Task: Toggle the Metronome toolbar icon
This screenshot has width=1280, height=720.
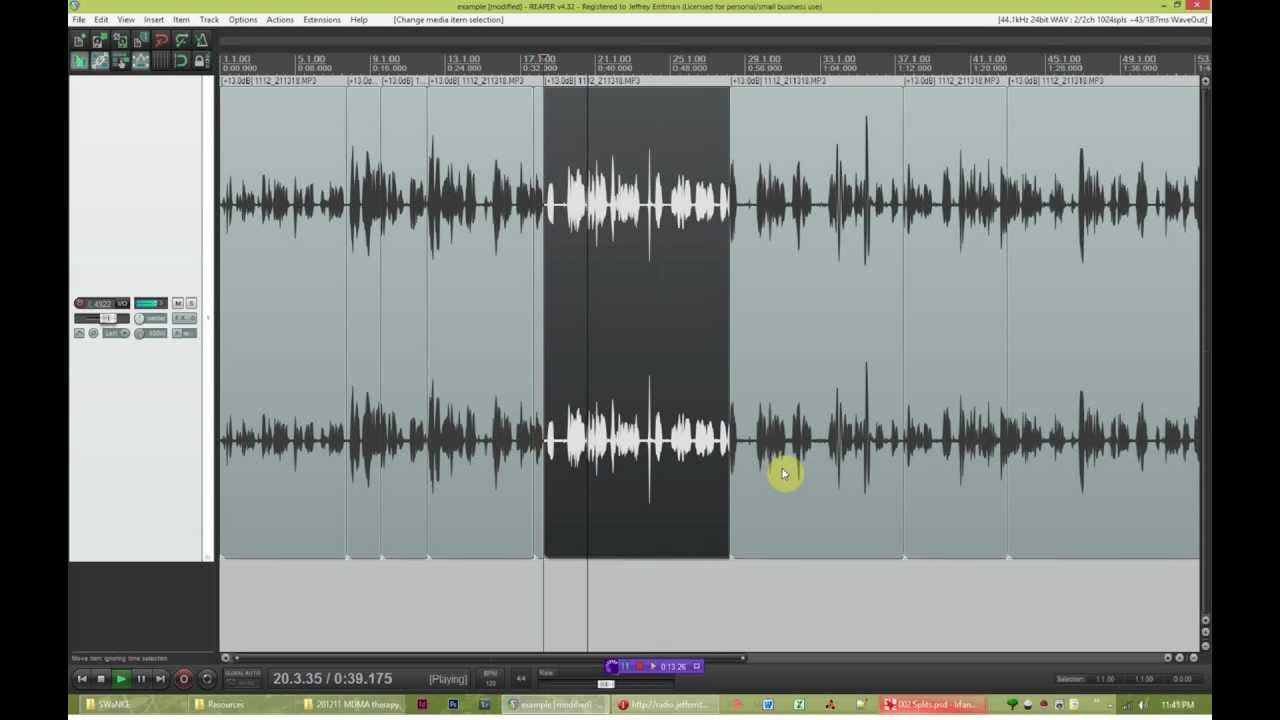Action: 201,40
